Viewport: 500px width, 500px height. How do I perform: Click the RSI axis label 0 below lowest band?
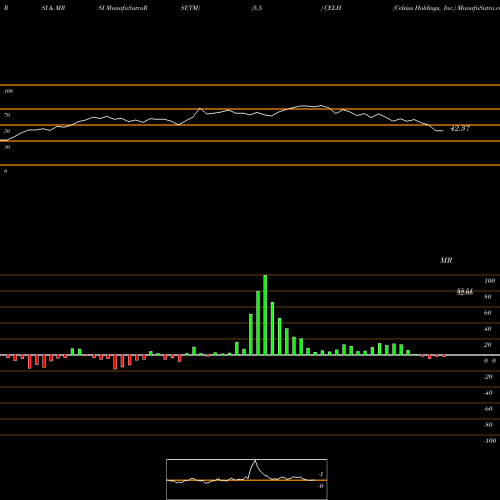5,171
